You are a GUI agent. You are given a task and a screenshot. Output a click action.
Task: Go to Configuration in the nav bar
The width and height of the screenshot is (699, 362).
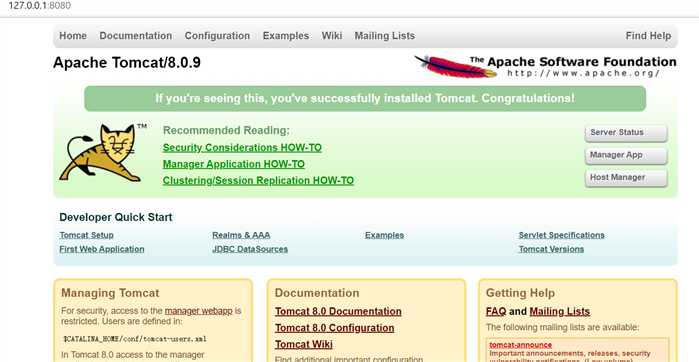[x=217, y=36]
